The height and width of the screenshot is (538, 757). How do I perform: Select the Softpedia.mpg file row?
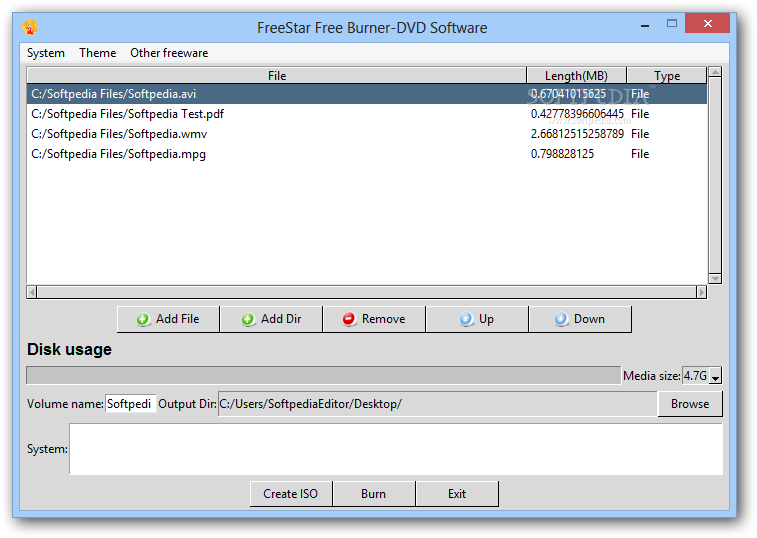pyautogui.click(x=367, y=154)
